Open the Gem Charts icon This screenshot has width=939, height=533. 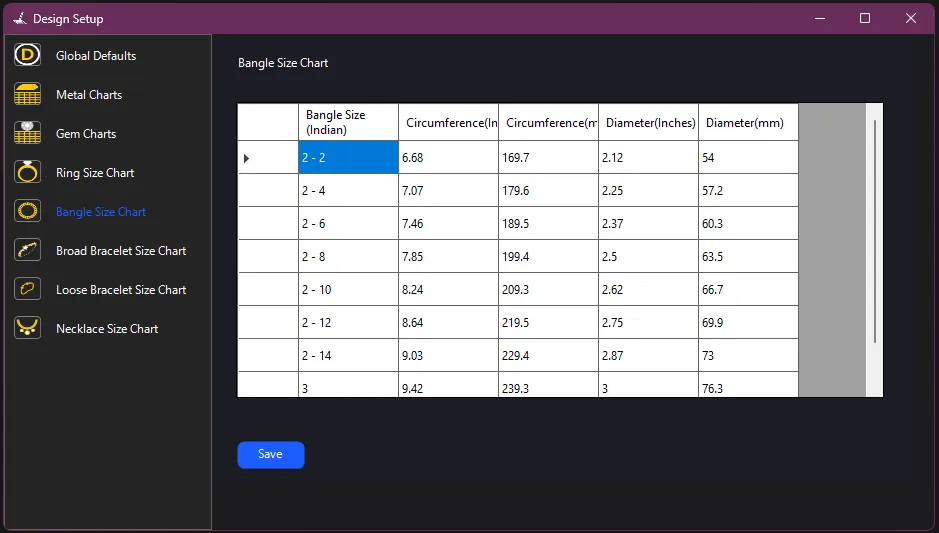(x=27, y=134)
